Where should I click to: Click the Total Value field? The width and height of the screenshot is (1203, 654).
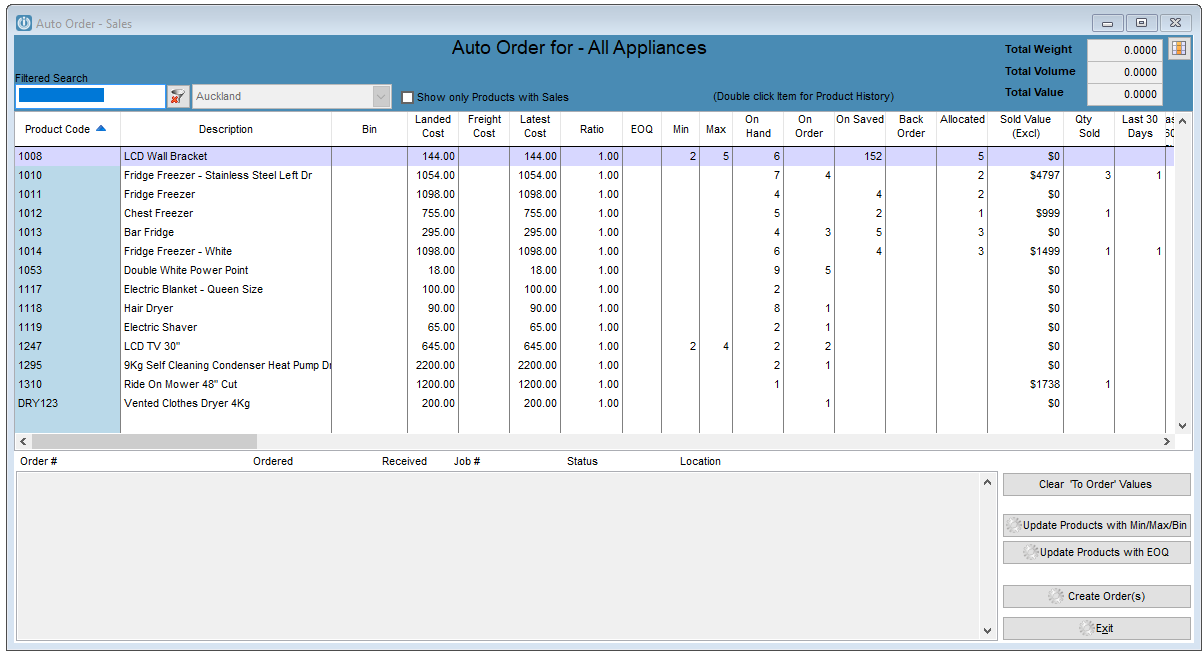(x=1125, y=94)
